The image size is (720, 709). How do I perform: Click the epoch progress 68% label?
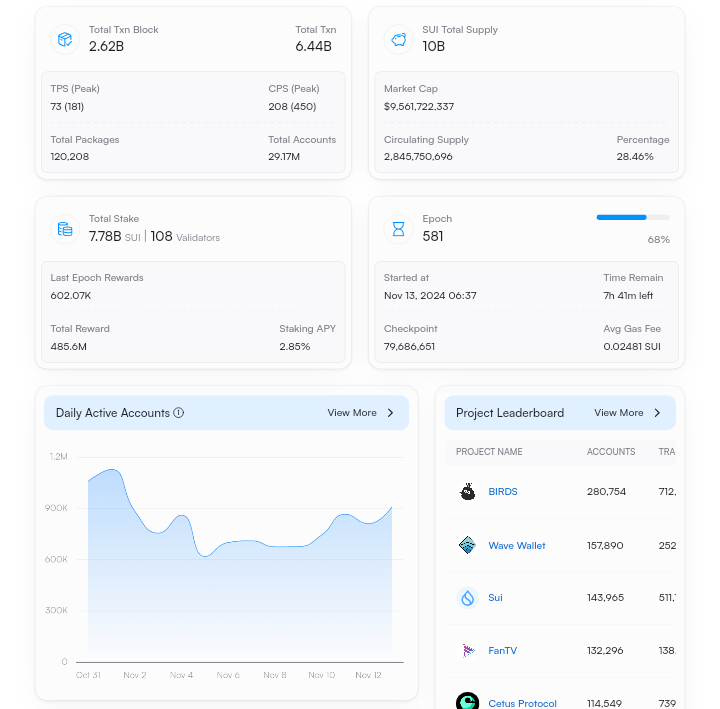pyautogui.click(x=658, y=239)
